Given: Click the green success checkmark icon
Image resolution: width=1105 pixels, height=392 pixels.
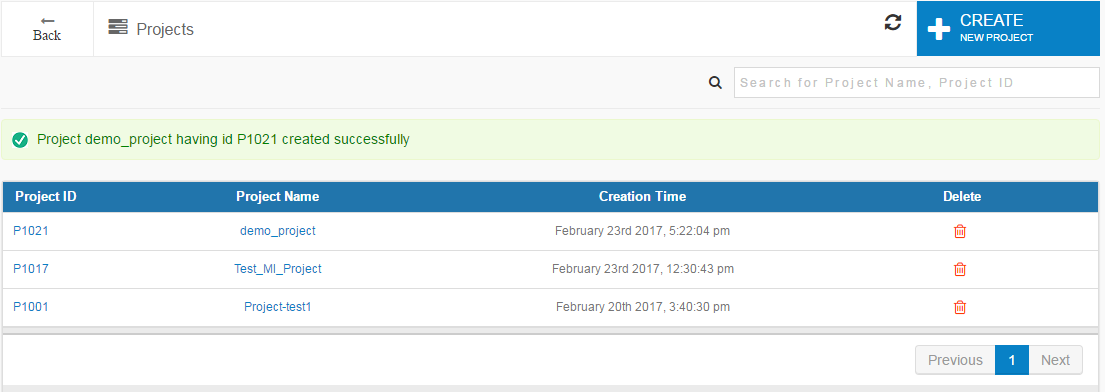Looking at the screenshot, I should 20,140.
